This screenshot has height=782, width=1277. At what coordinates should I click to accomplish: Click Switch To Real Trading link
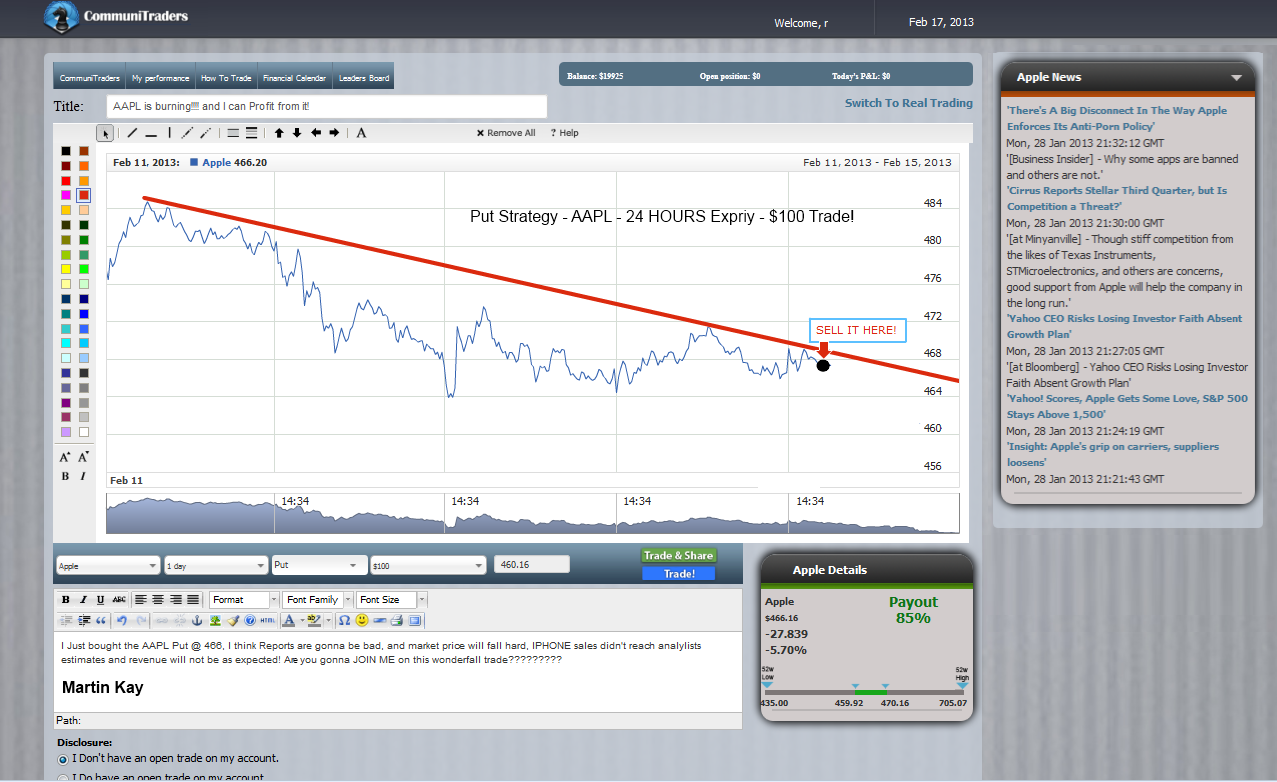[x=908, y=103]
